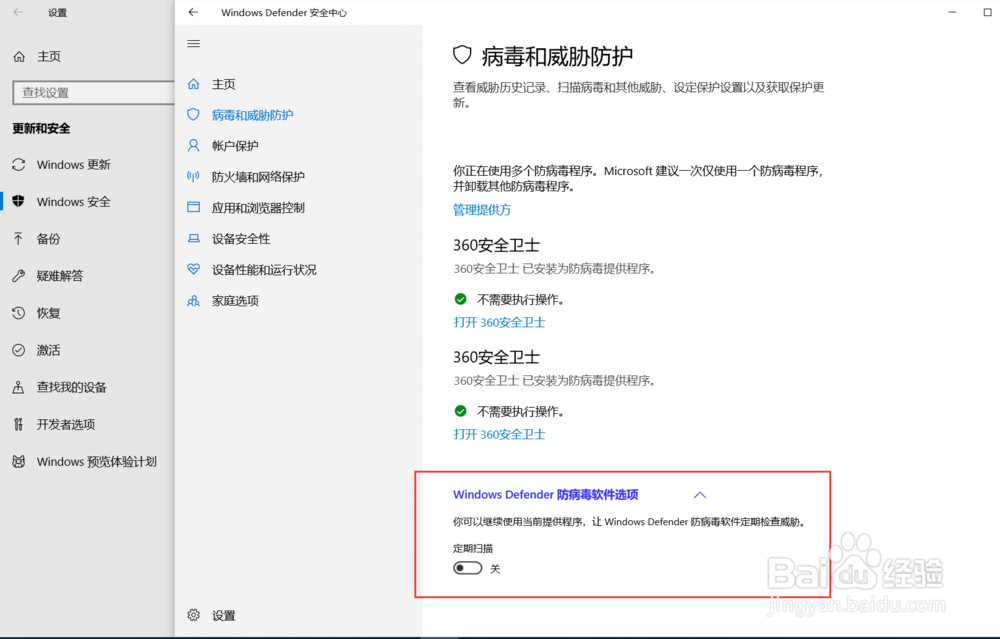Click the 防火墙和网络保护 signal icon
The width and height of the screenshot is (1000, 639).
pos(193,177)
